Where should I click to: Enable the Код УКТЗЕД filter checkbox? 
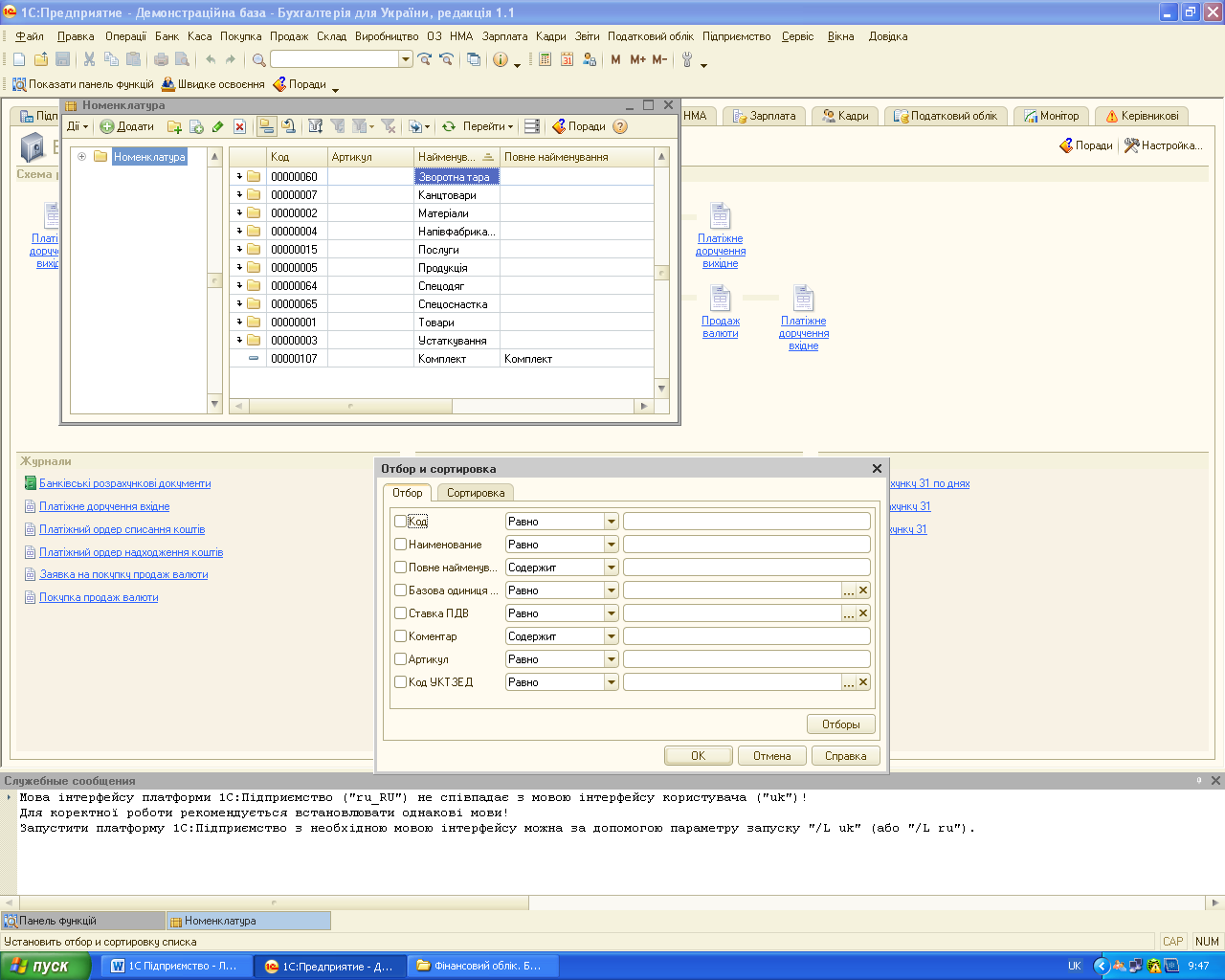(401, 682)
